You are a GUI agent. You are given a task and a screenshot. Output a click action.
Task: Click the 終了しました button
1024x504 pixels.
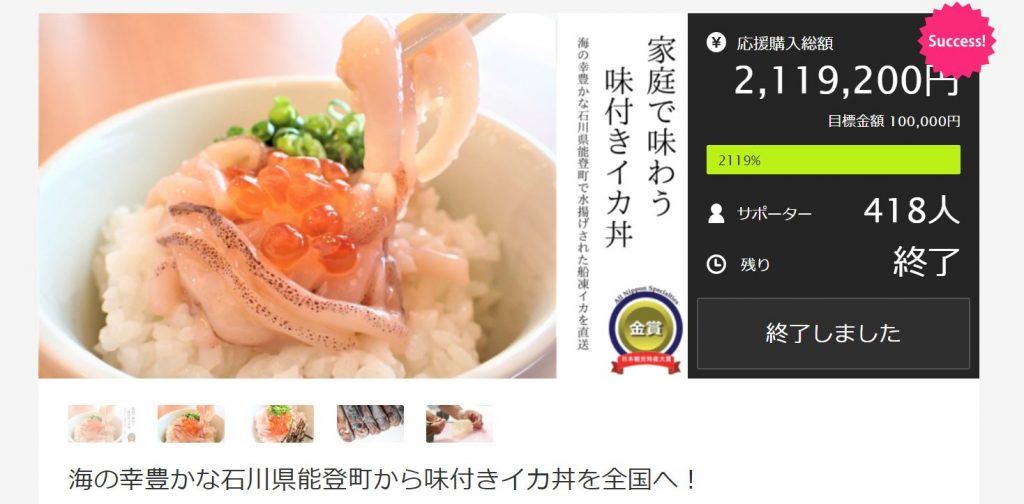point(833,333)
